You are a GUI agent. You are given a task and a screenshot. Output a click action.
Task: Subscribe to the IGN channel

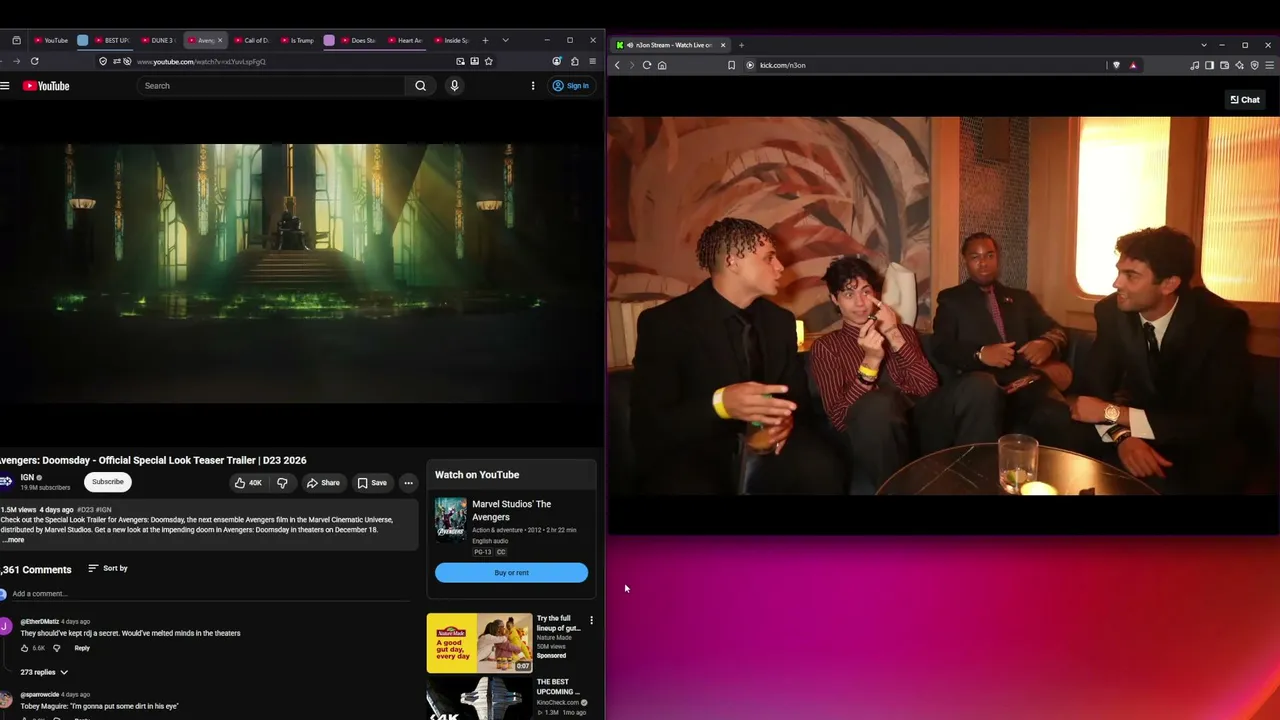tap(108, 482)
